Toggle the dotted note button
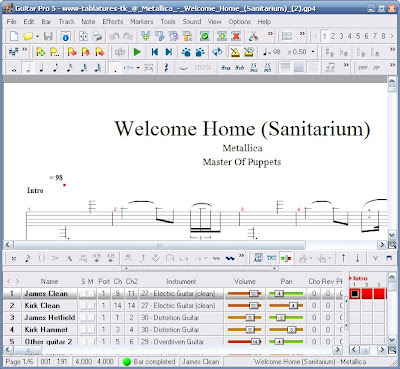Viewport: 400px width, 369px height. (115, 68)
